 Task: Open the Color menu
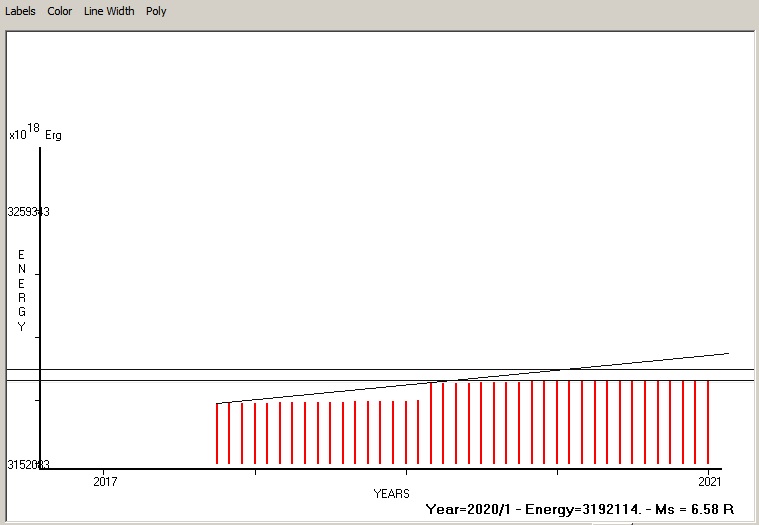tap(59, 11)
